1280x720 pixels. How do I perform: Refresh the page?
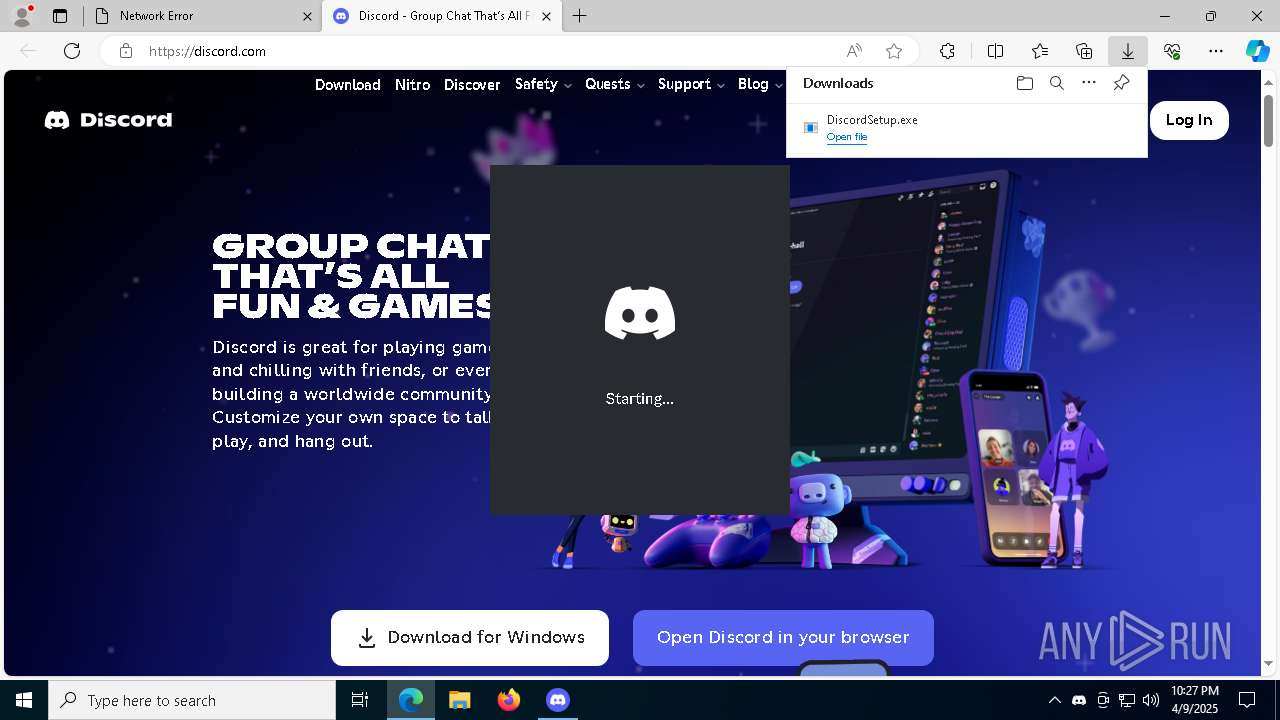coord(72,51)
